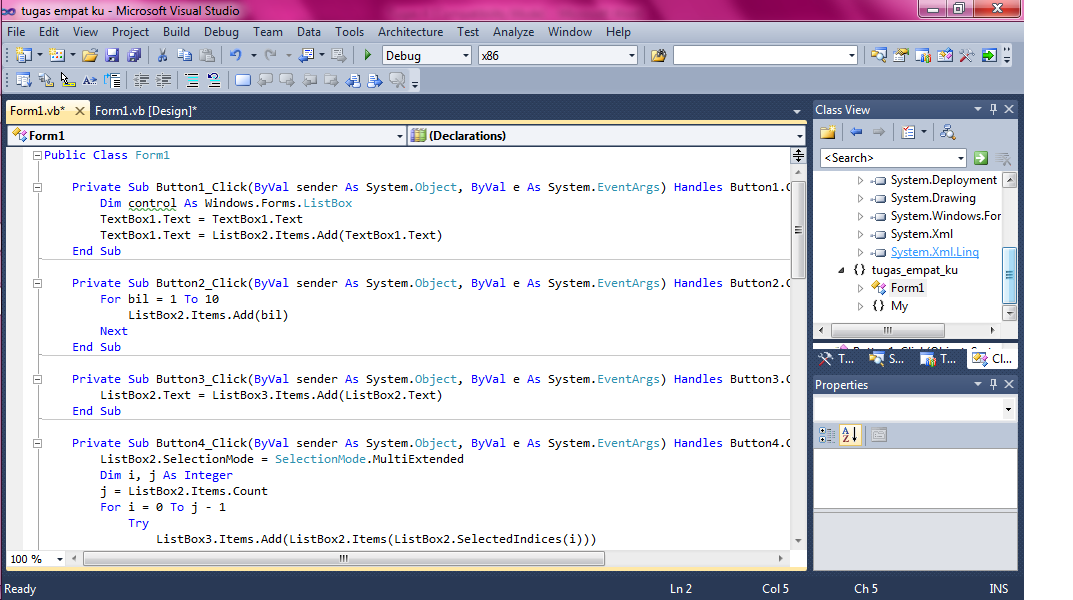The image size is (1073, 600).
Task: Click the Open File folder icon
Action: (90, 55)
